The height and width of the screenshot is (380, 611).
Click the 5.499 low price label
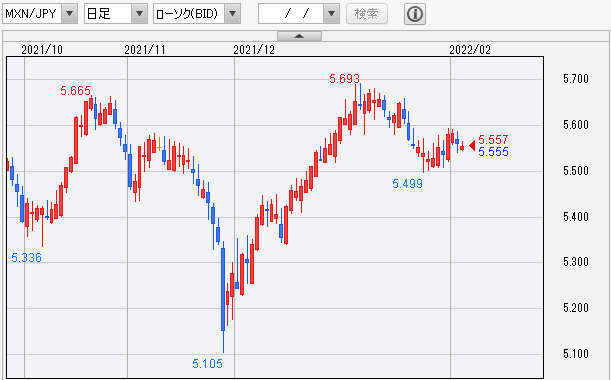407,184
